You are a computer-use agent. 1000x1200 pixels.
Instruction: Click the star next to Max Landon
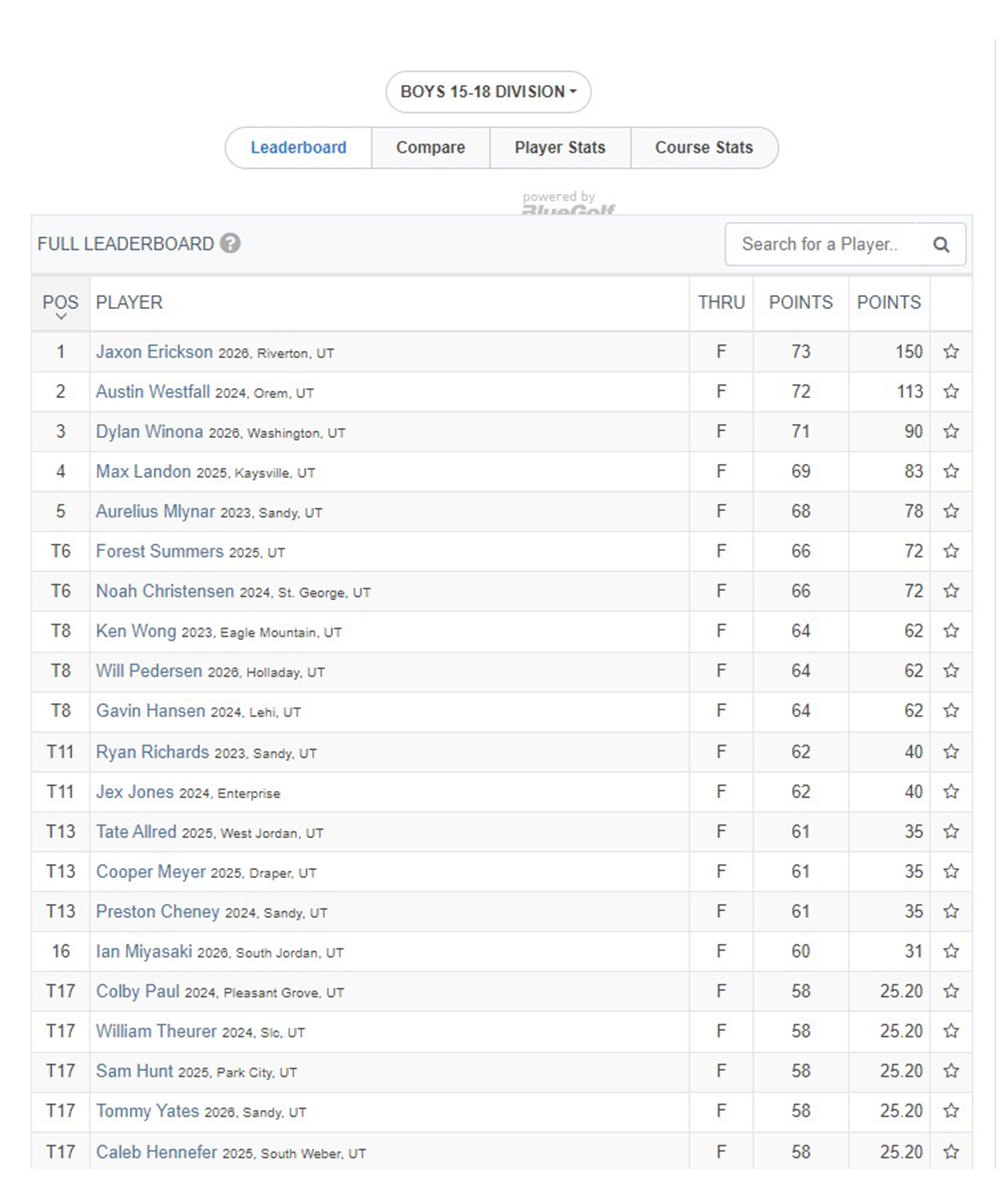point(951,472)
